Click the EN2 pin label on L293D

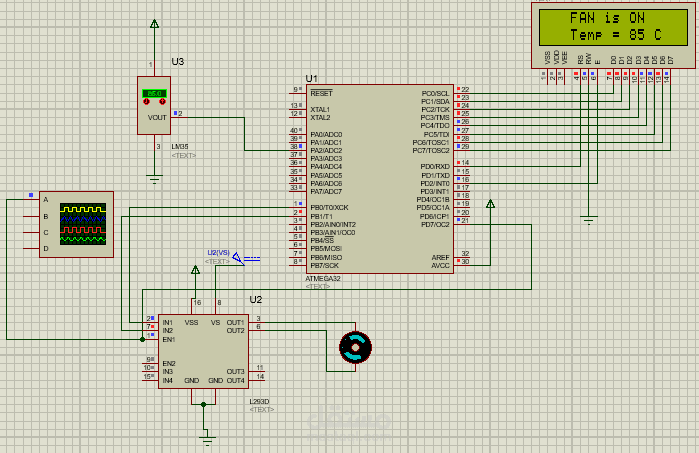coord(169,364)
